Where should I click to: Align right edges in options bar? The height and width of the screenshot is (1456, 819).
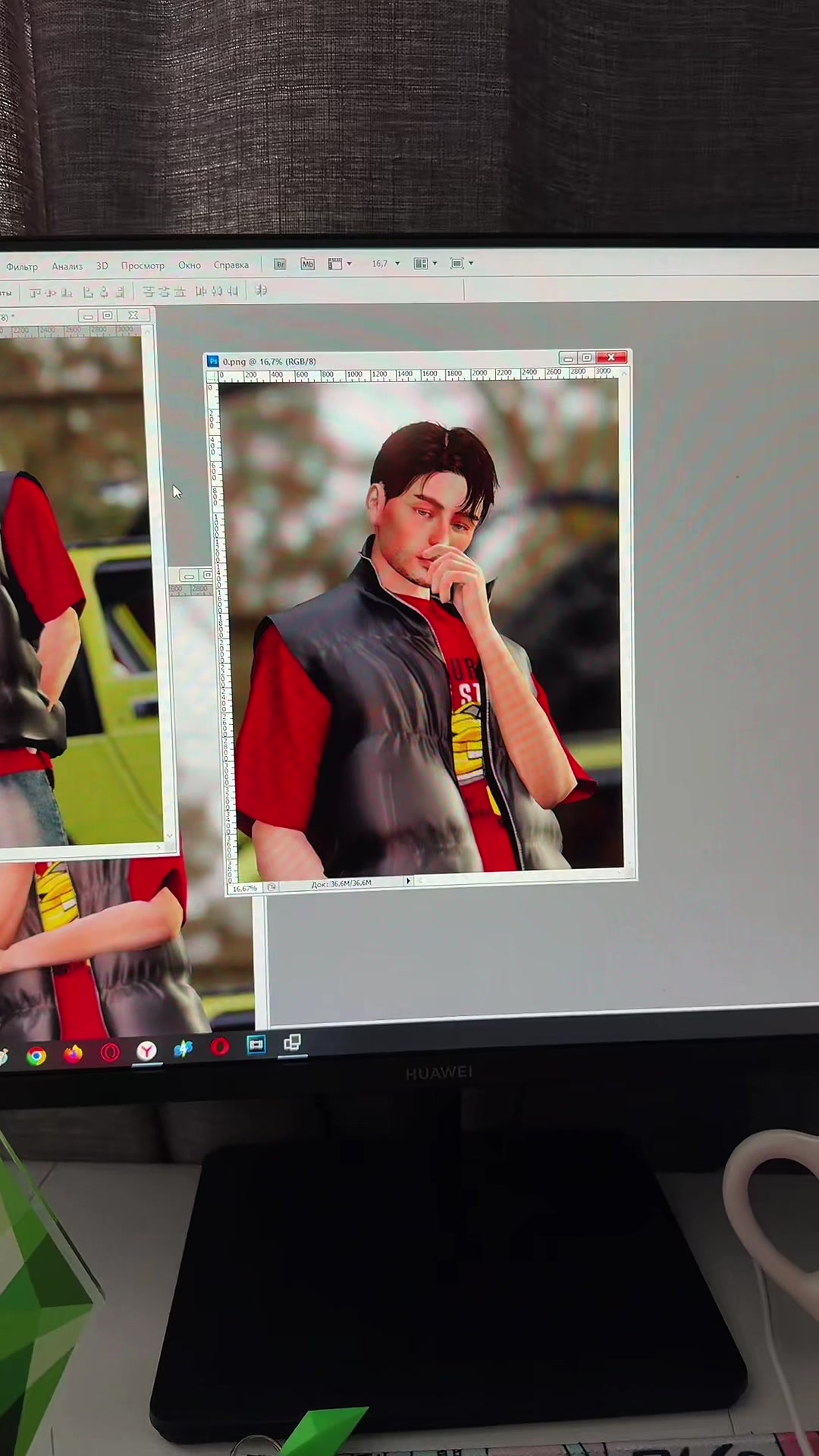[120, 292]
